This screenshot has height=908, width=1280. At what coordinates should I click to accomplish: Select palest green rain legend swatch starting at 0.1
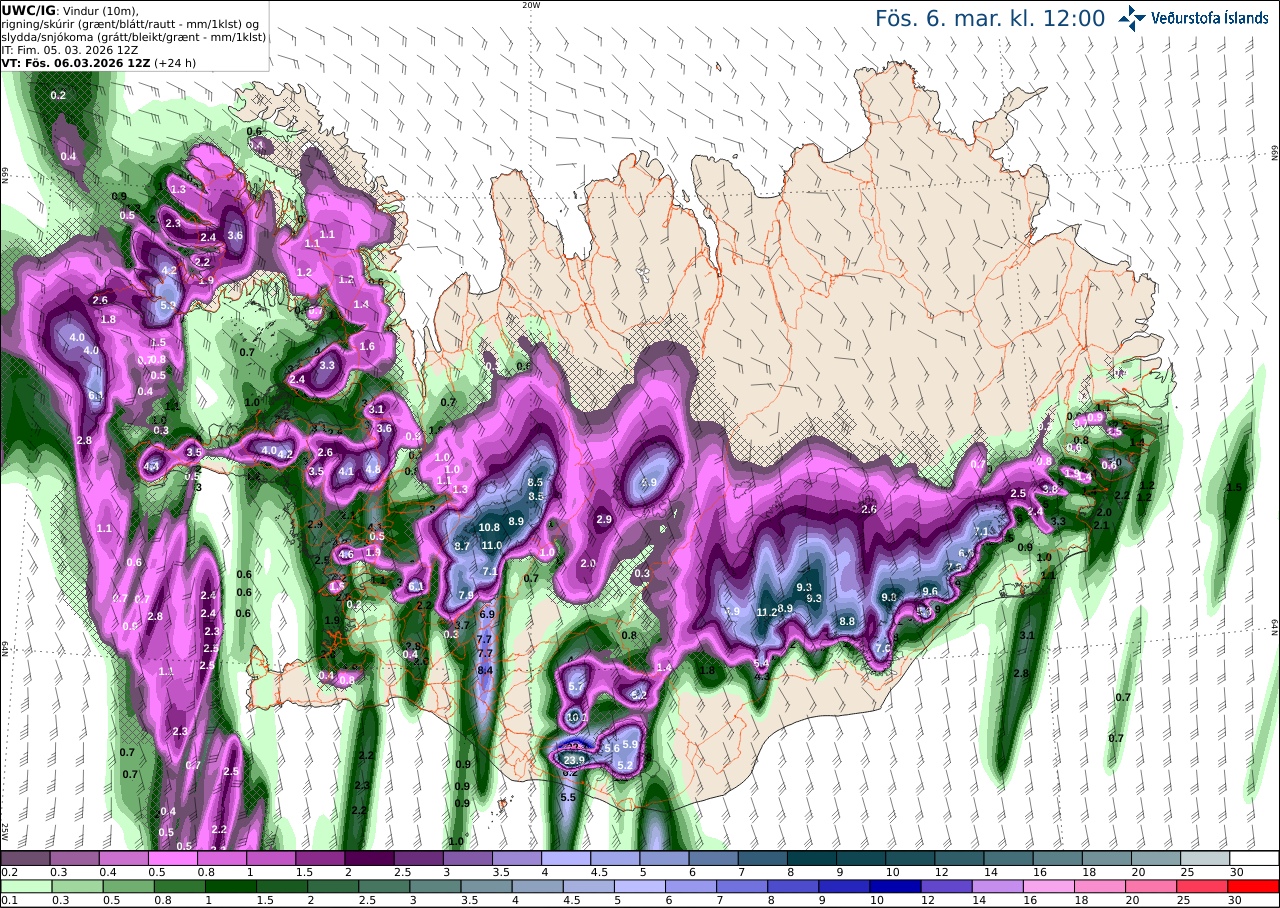tap(25, 886)
